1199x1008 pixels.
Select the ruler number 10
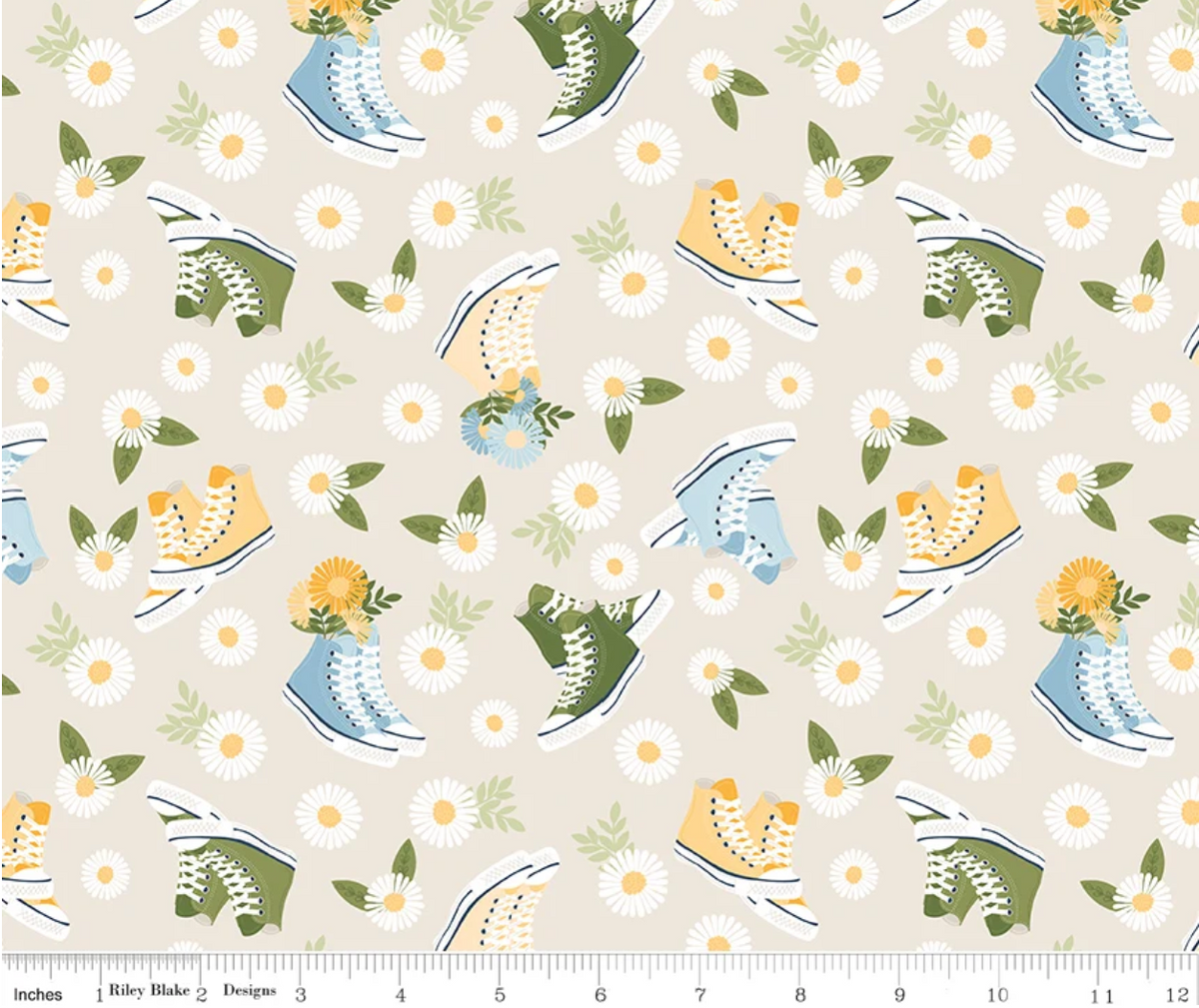coord(997,996)
